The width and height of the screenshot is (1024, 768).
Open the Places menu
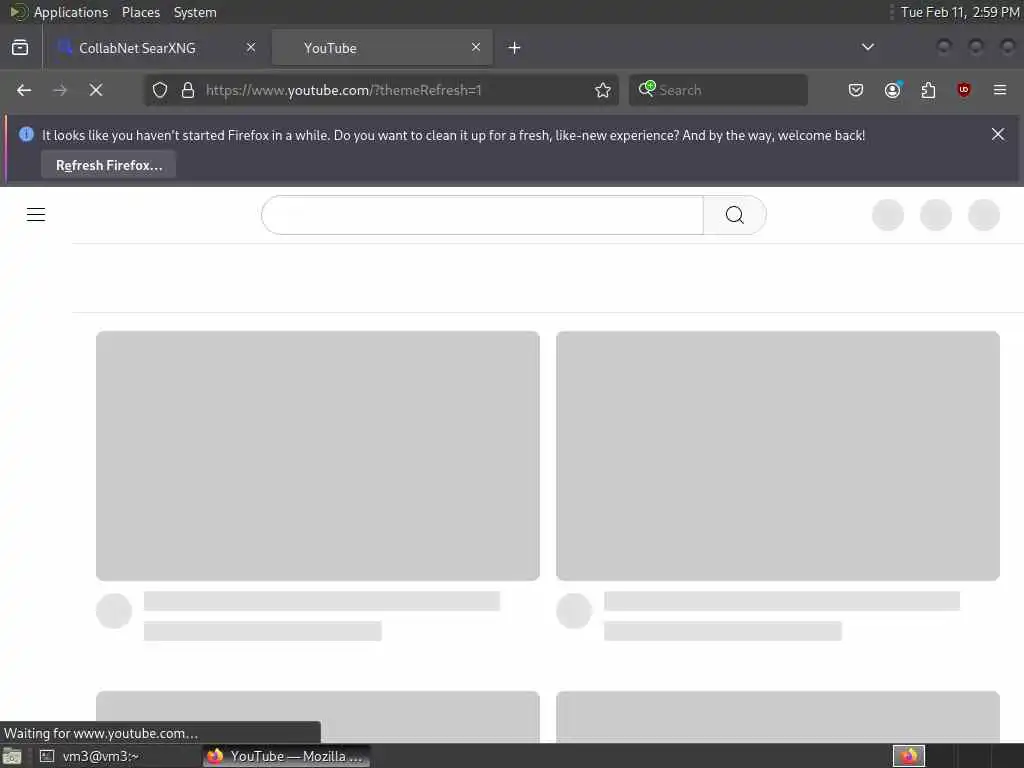click(x=141, y=12)
